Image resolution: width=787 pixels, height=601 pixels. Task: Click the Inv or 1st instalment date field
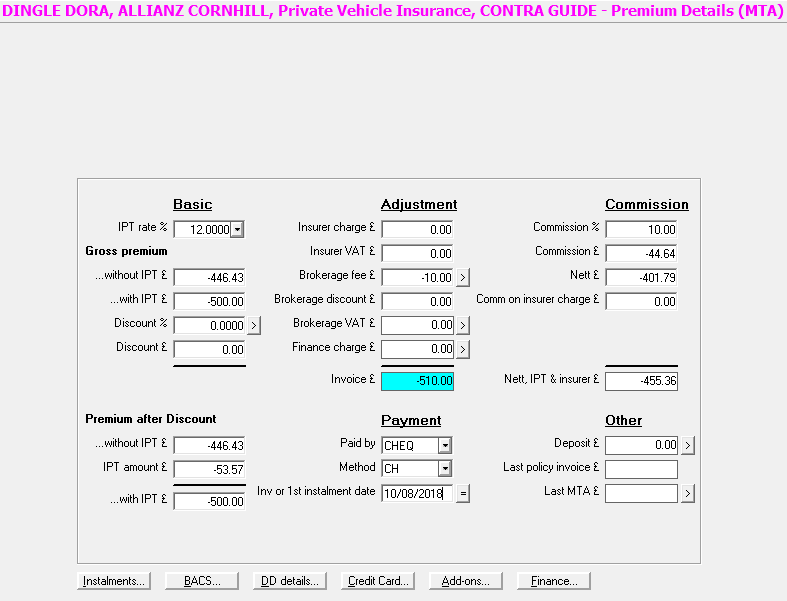(417, 494)
